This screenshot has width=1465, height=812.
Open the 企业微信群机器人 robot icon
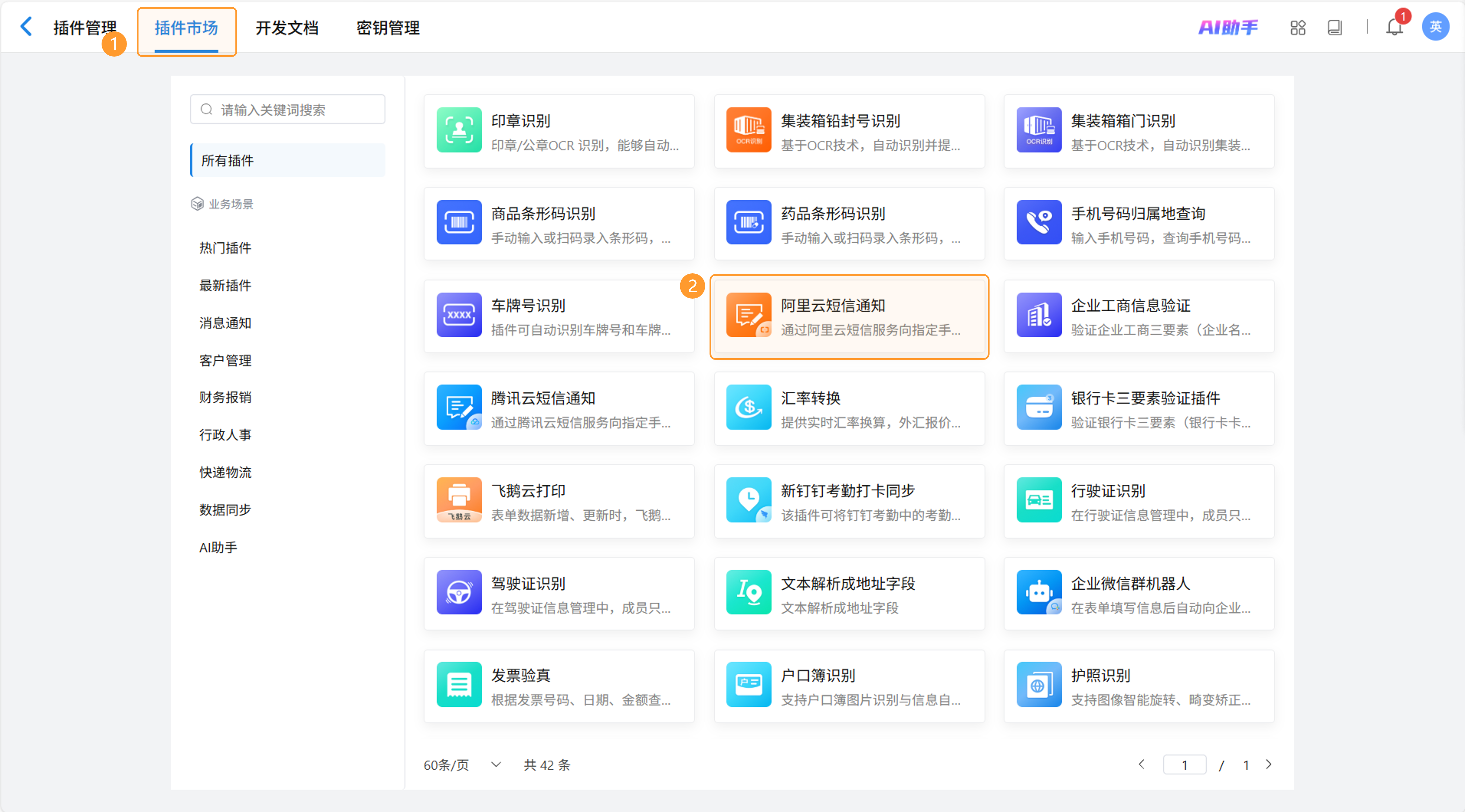click(x=1039, y=593)
